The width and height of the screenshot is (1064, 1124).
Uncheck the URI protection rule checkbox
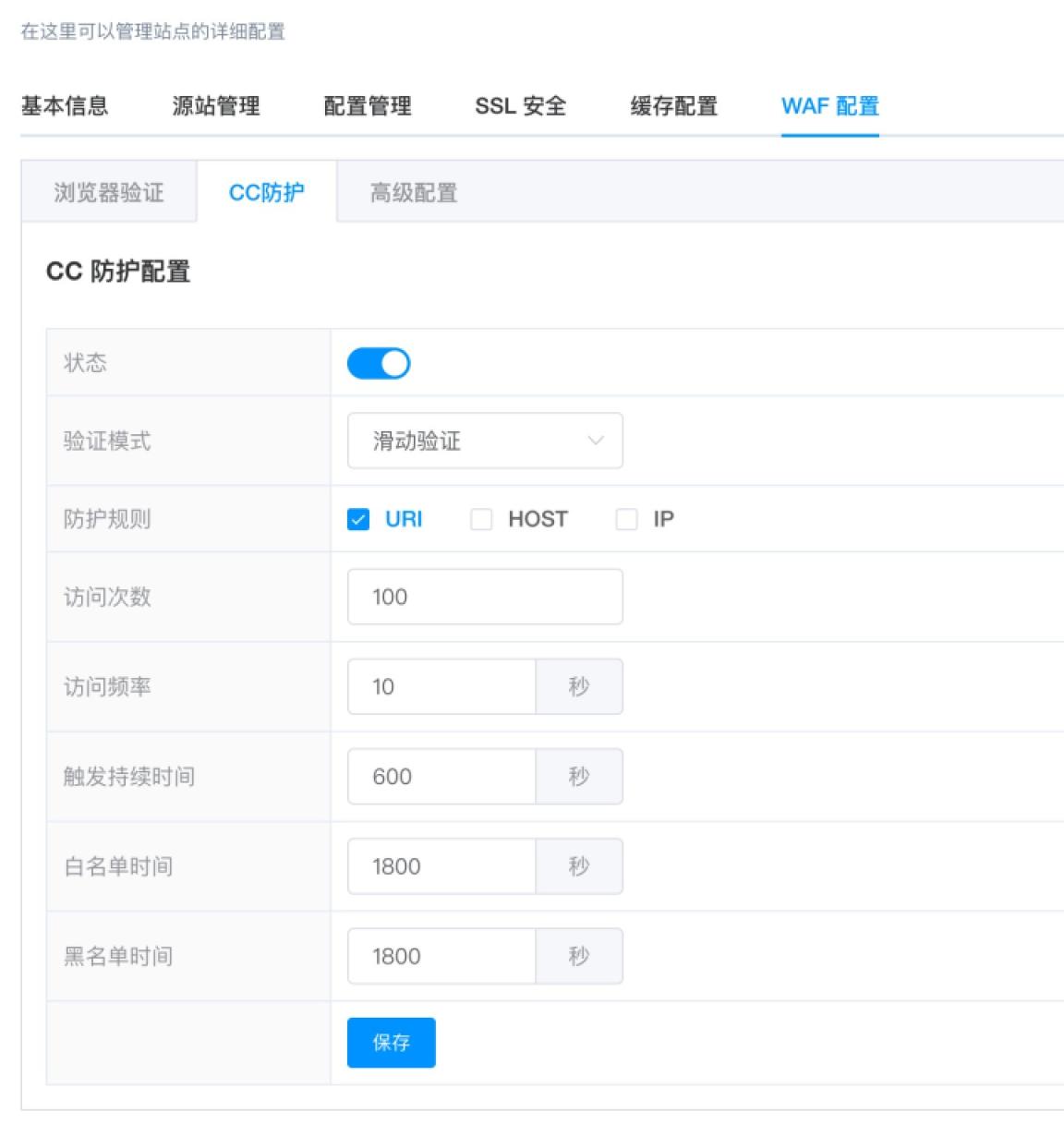pos(357,519)
